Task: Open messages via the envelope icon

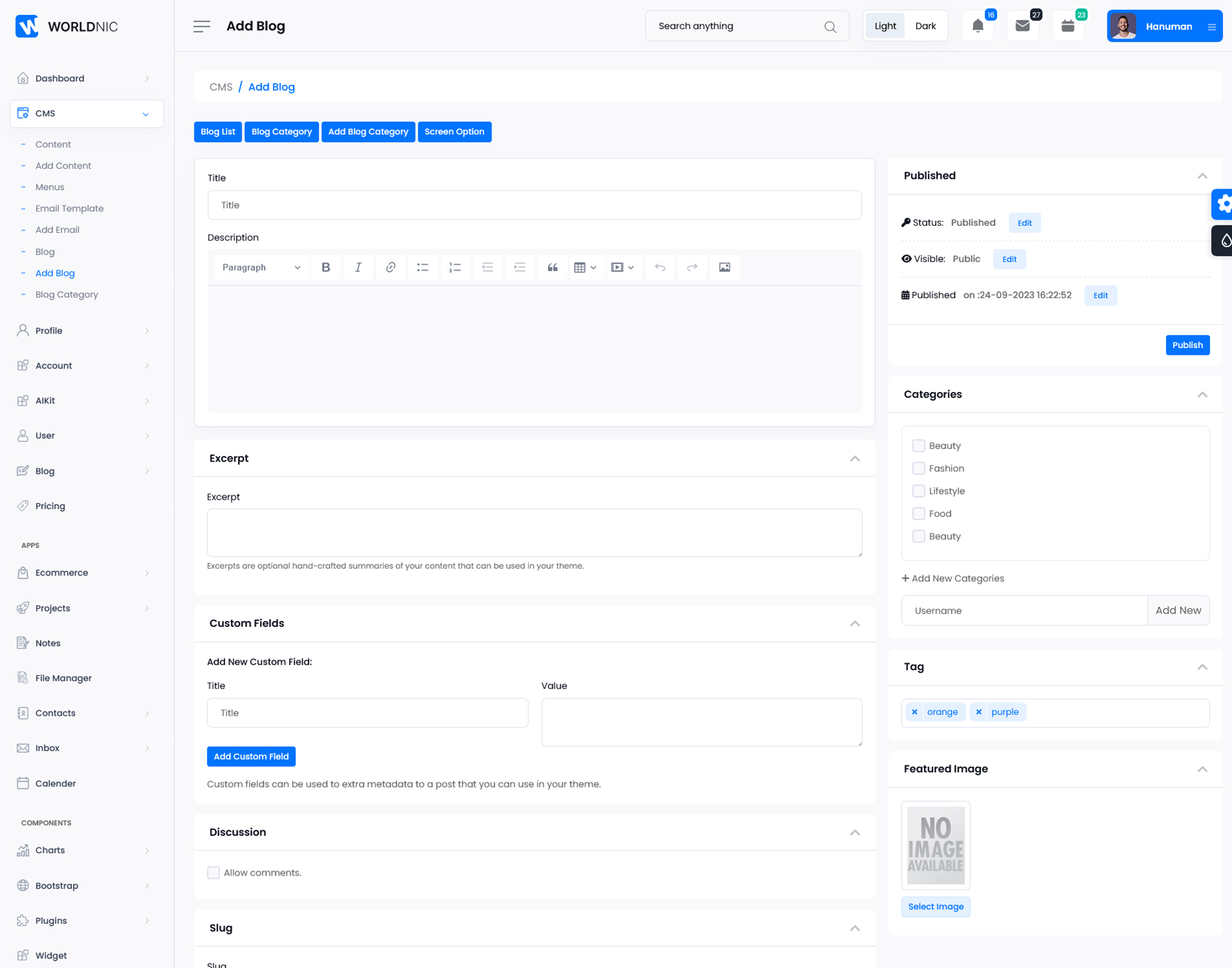Action: coord(1022,26)
